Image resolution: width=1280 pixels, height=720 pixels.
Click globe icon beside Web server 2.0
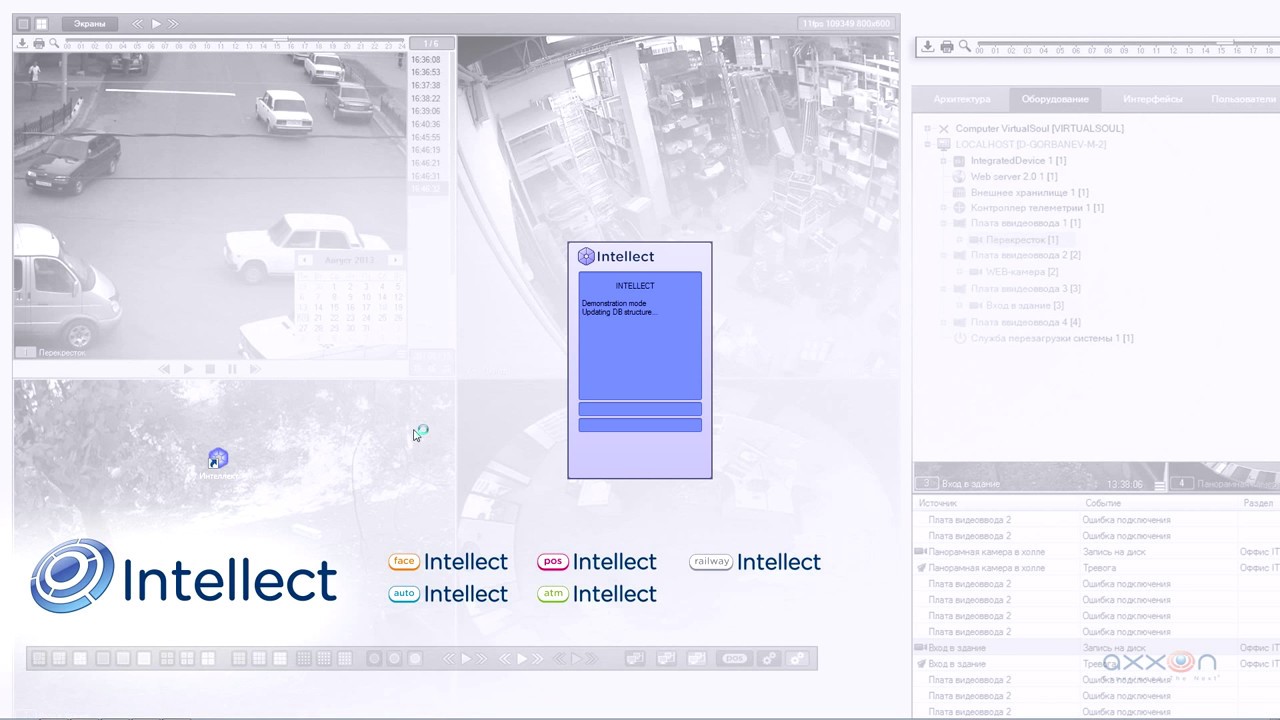[x=959, y=177]
